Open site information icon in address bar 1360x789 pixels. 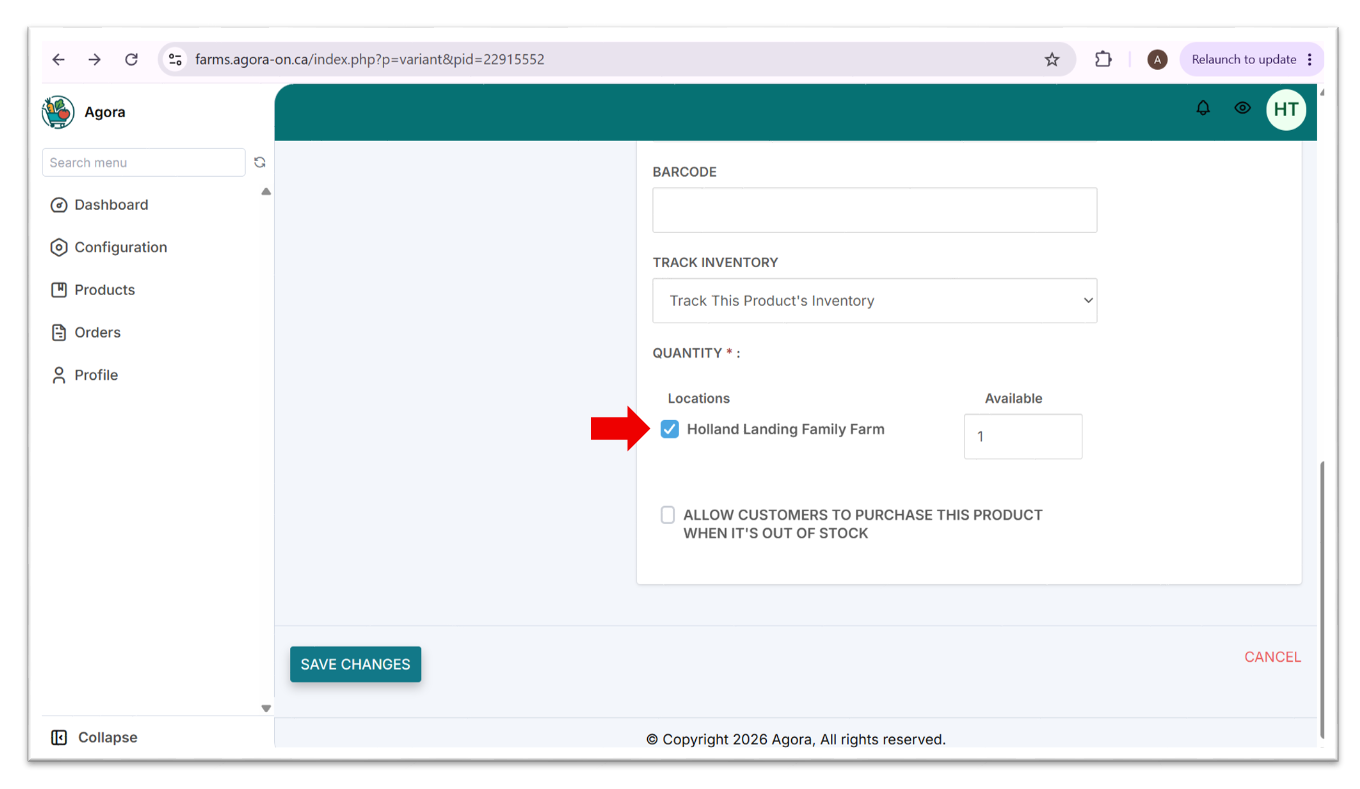[x=175, y=59]
